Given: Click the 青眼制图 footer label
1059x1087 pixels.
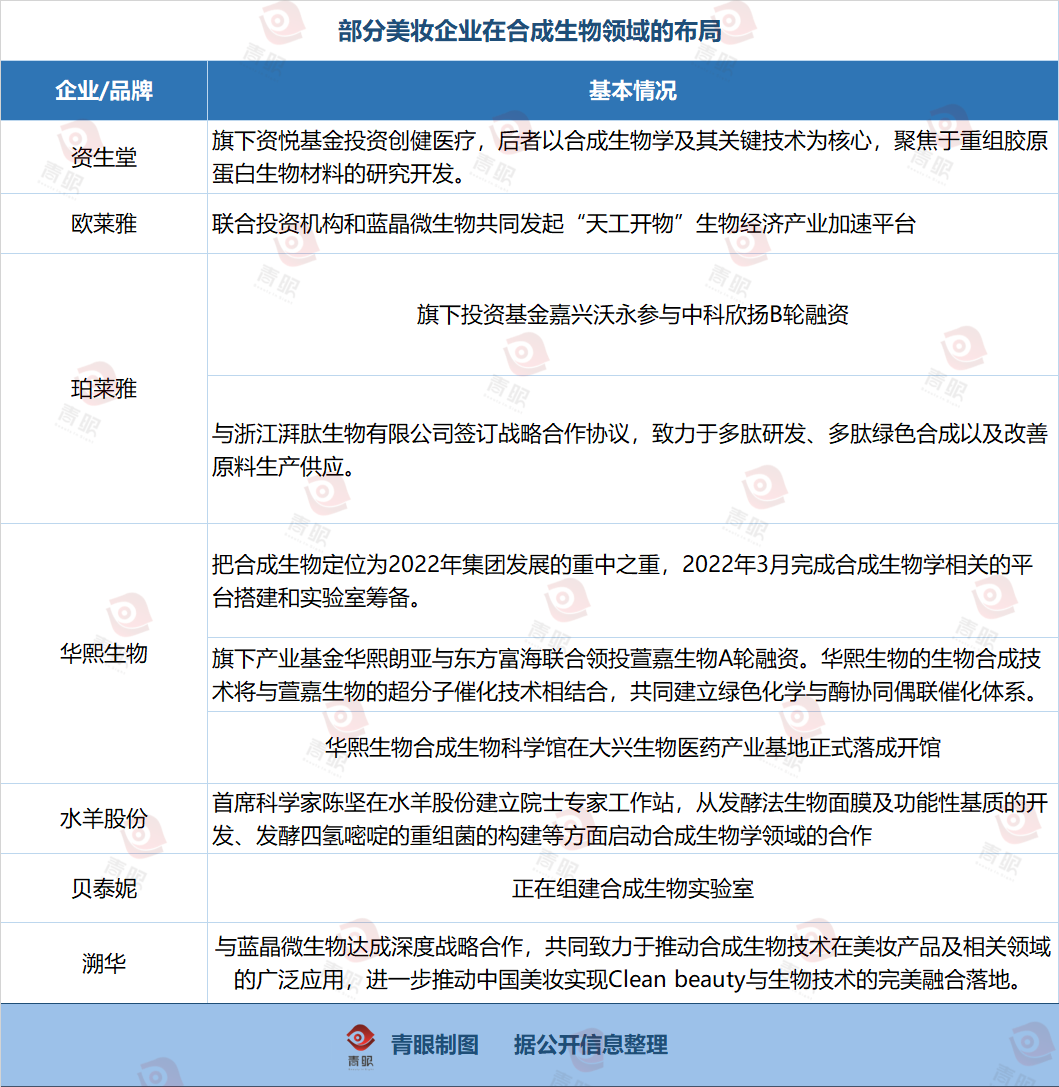Looking at the screenshot, I should [x=435, y=1045].
